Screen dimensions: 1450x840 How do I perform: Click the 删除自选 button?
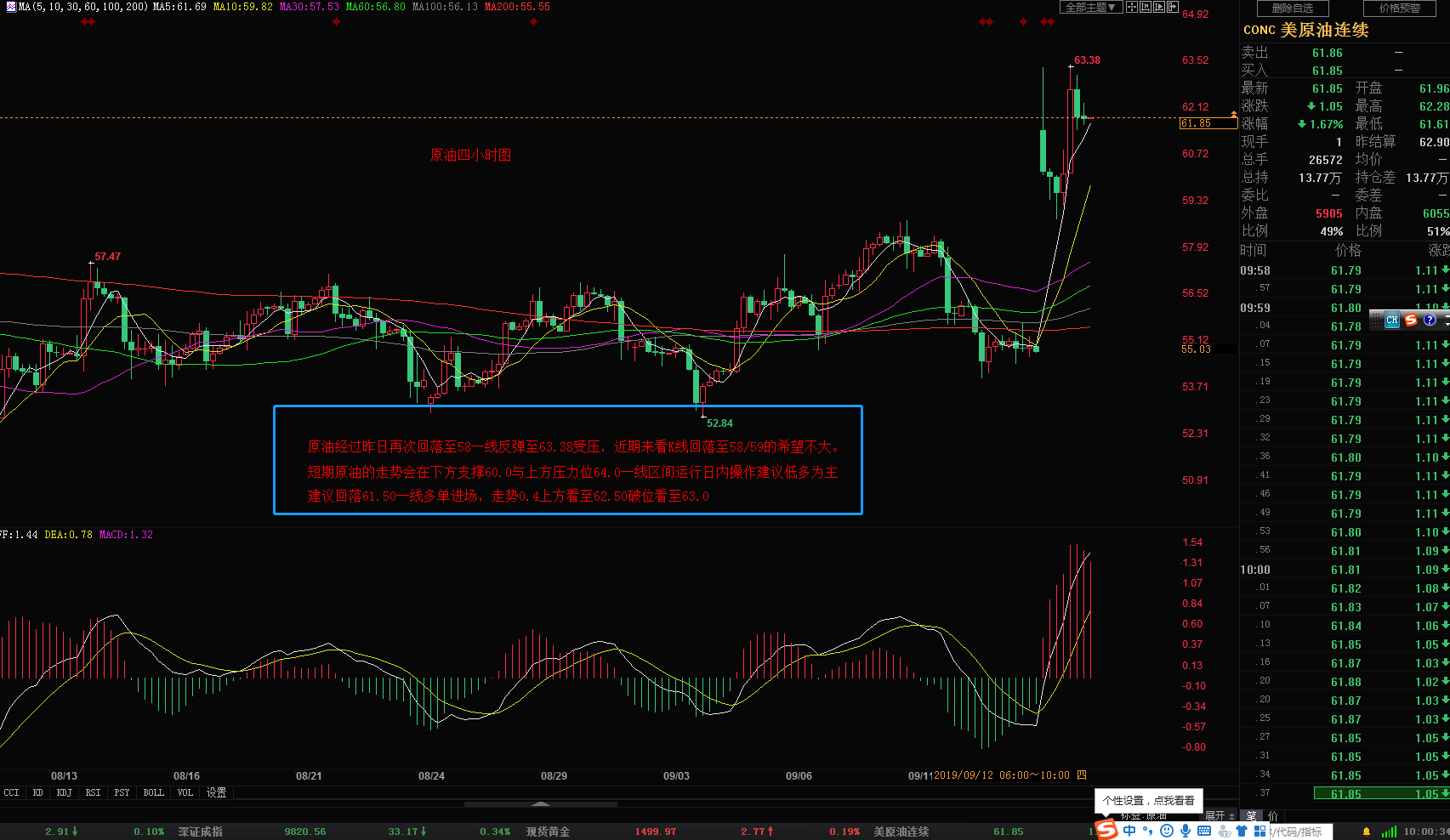tap(1292, 8)
